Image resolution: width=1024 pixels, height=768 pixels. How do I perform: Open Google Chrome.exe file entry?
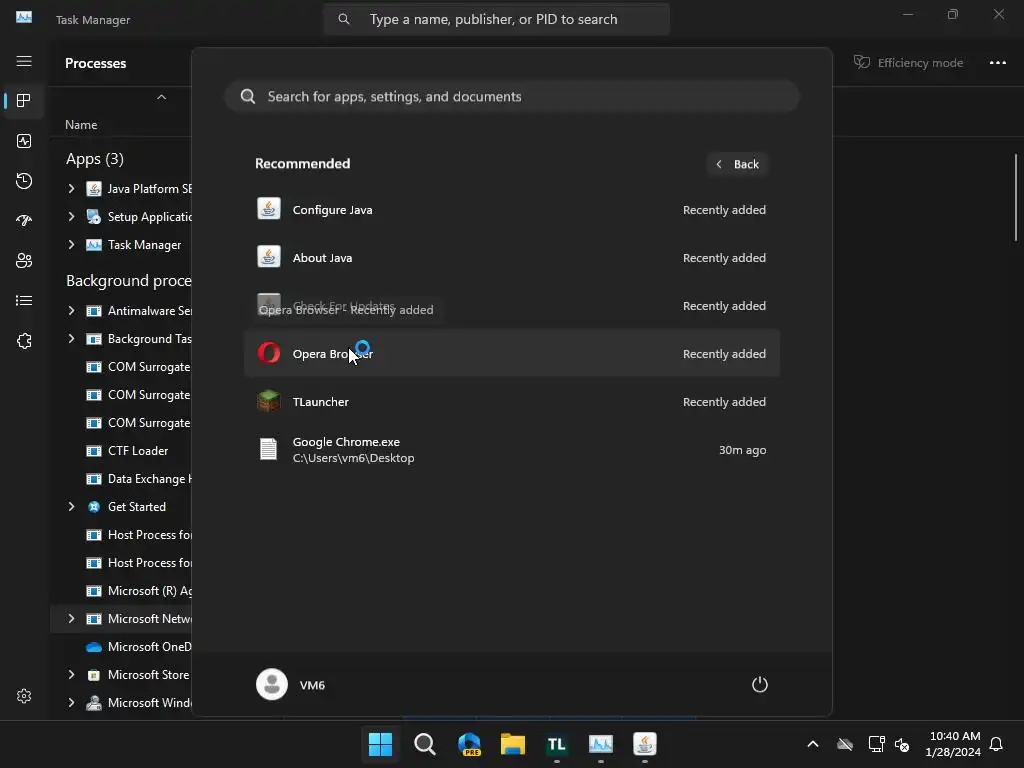click(x=512, y=450)
